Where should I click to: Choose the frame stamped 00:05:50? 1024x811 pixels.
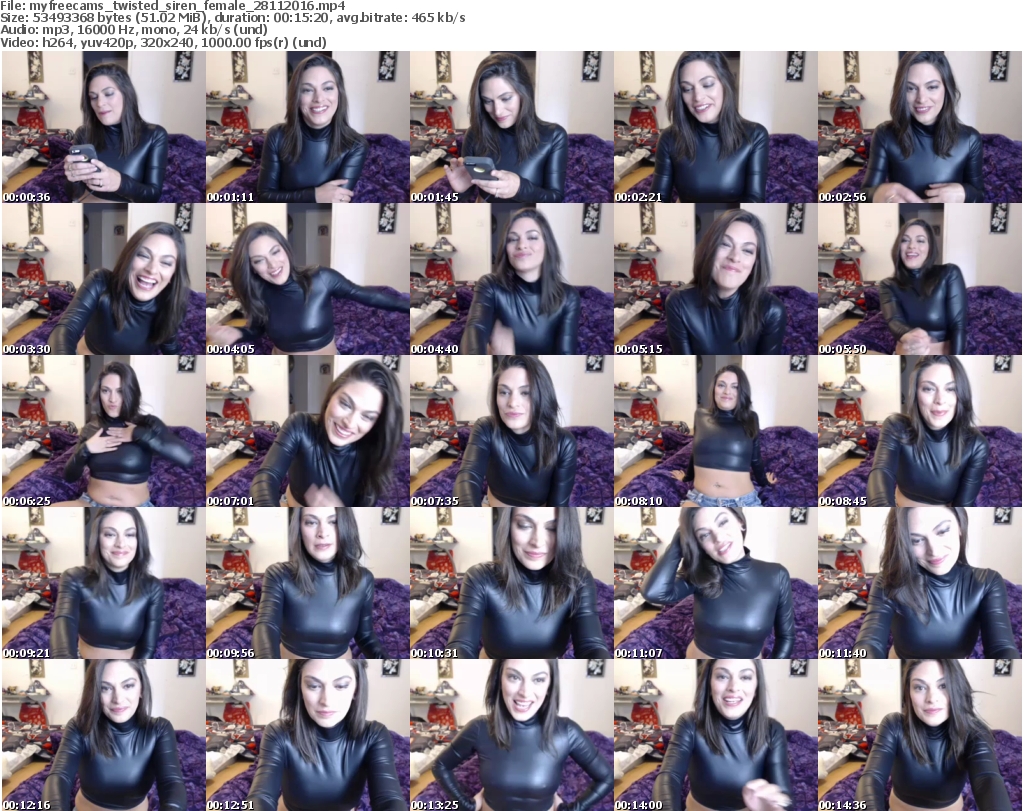click(x=920, y=279)
